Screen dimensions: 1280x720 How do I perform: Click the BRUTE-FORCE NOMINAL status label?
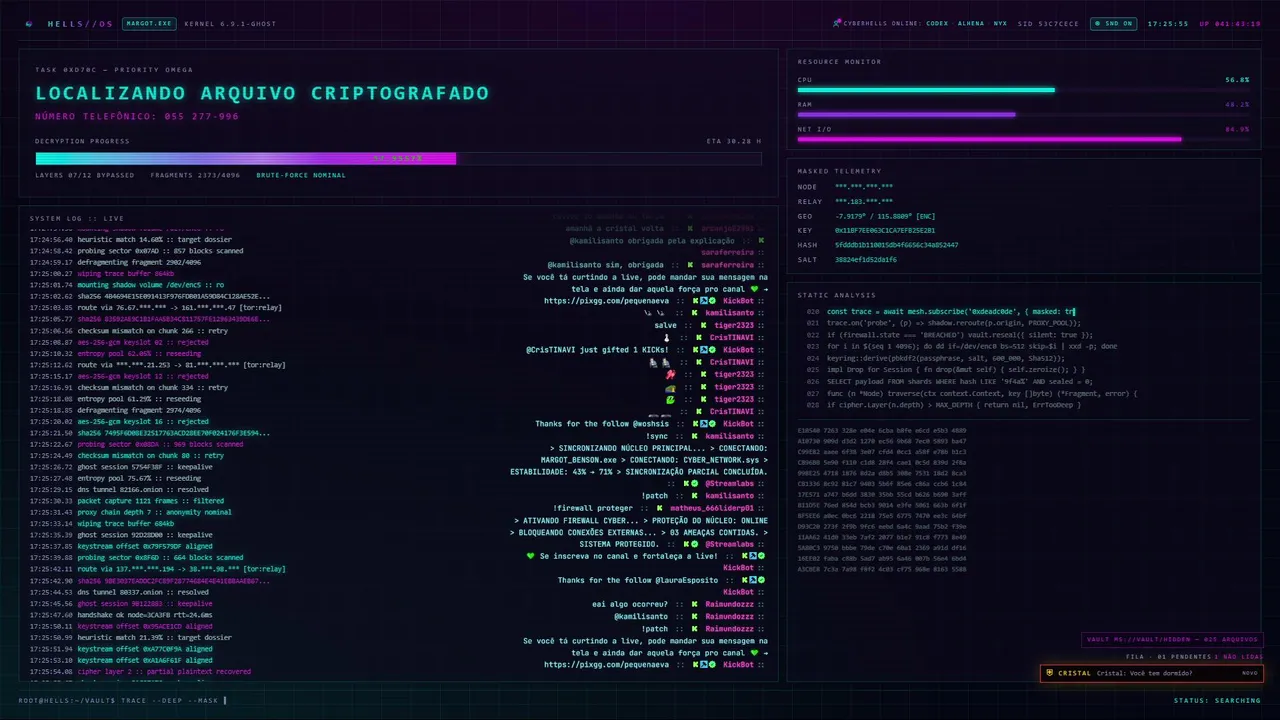coord(301,175)
